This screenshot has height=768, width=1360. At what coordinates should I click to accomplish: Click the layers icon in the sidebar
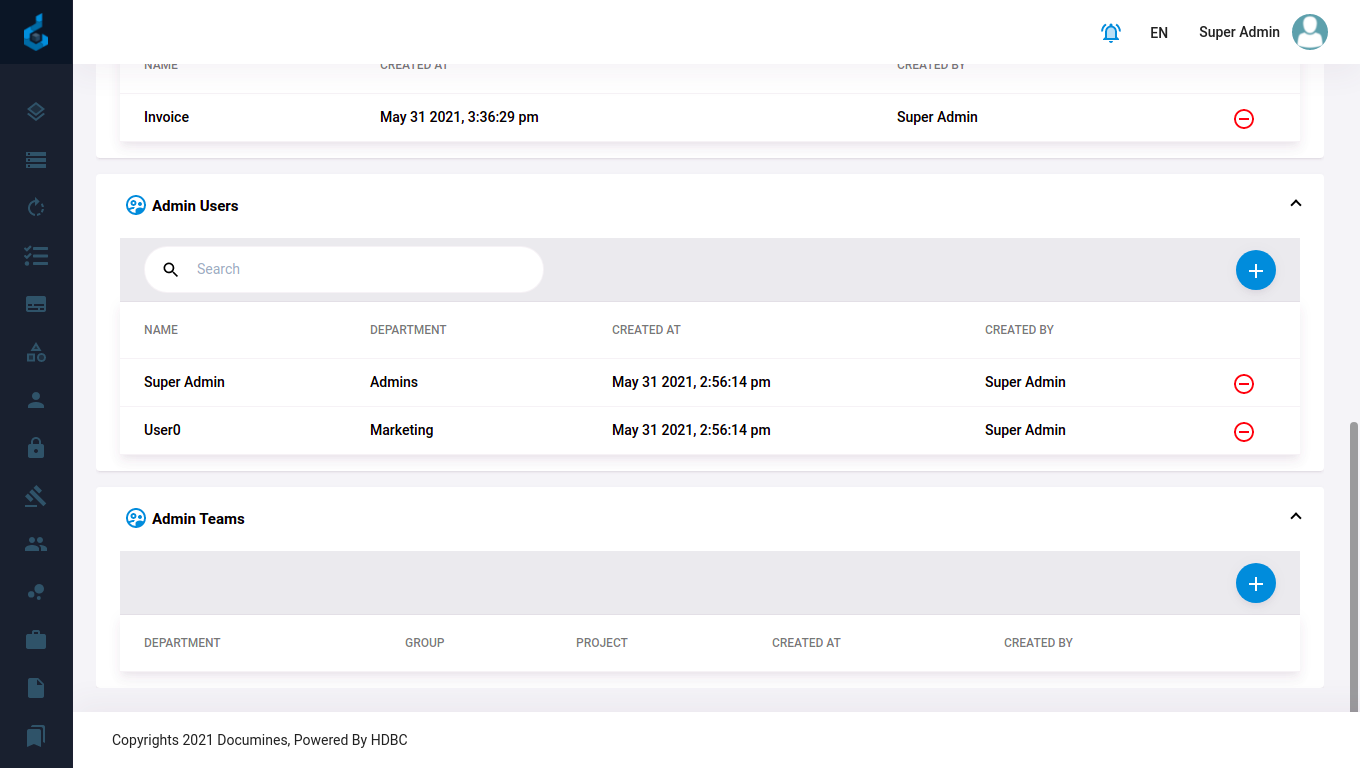[36, 112]
